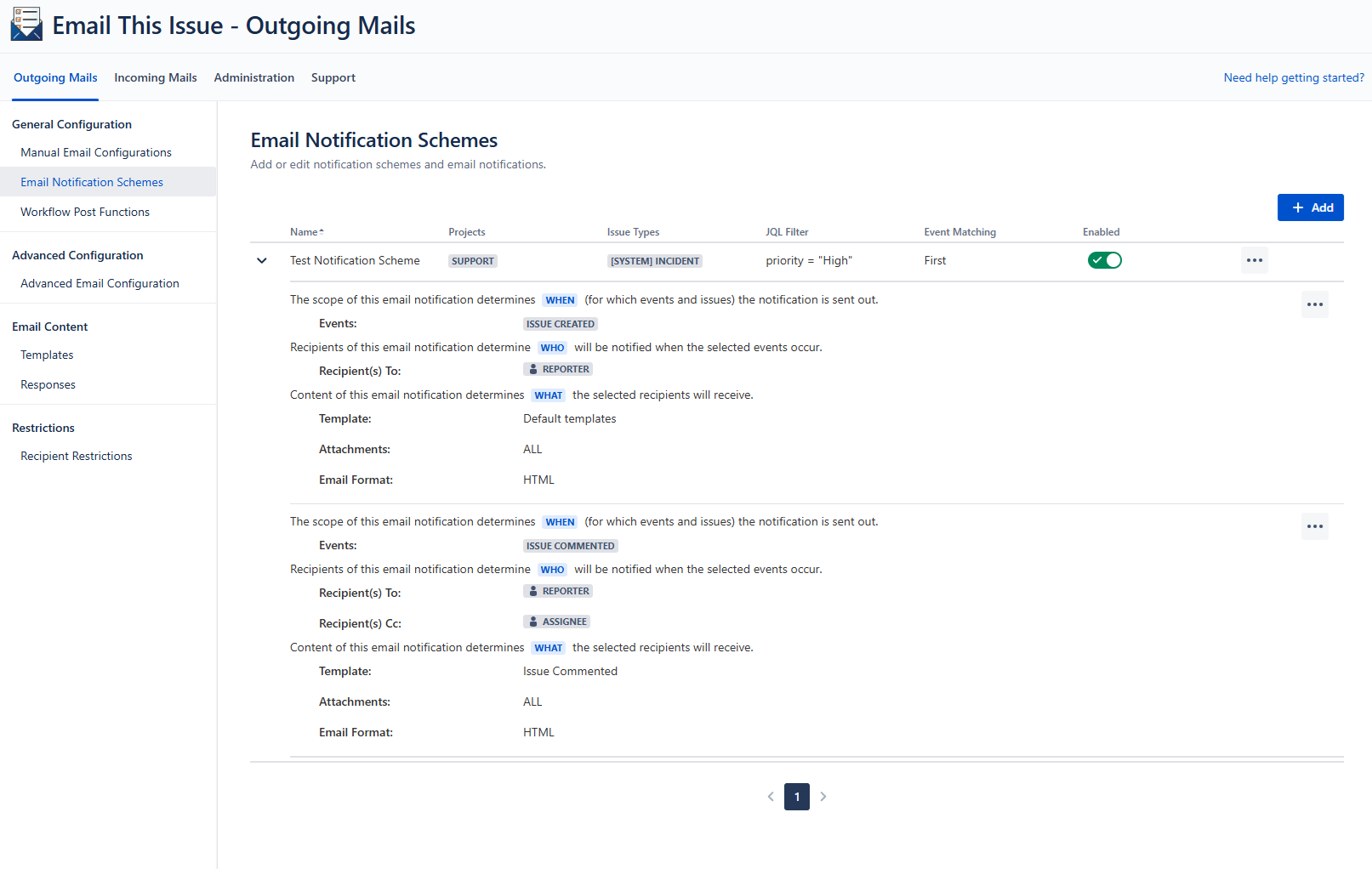The image size is (1372, 869).
Task: Open the Administration tab
Action: (x=253, y=77)
